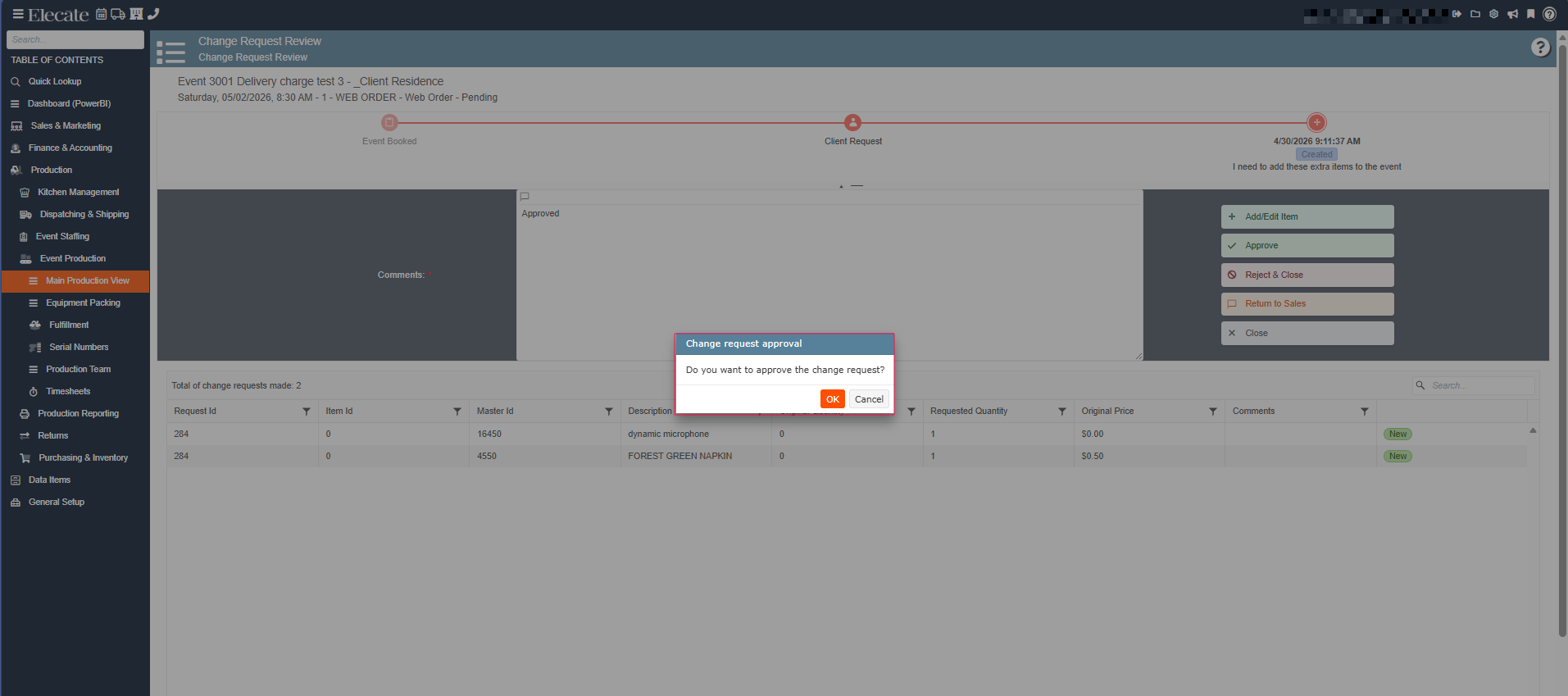The width and height of the screenshot is (1568, 696).
Task: Cancel the change request approval dialog
Action: pyautogui.click(x=869, y=399)
